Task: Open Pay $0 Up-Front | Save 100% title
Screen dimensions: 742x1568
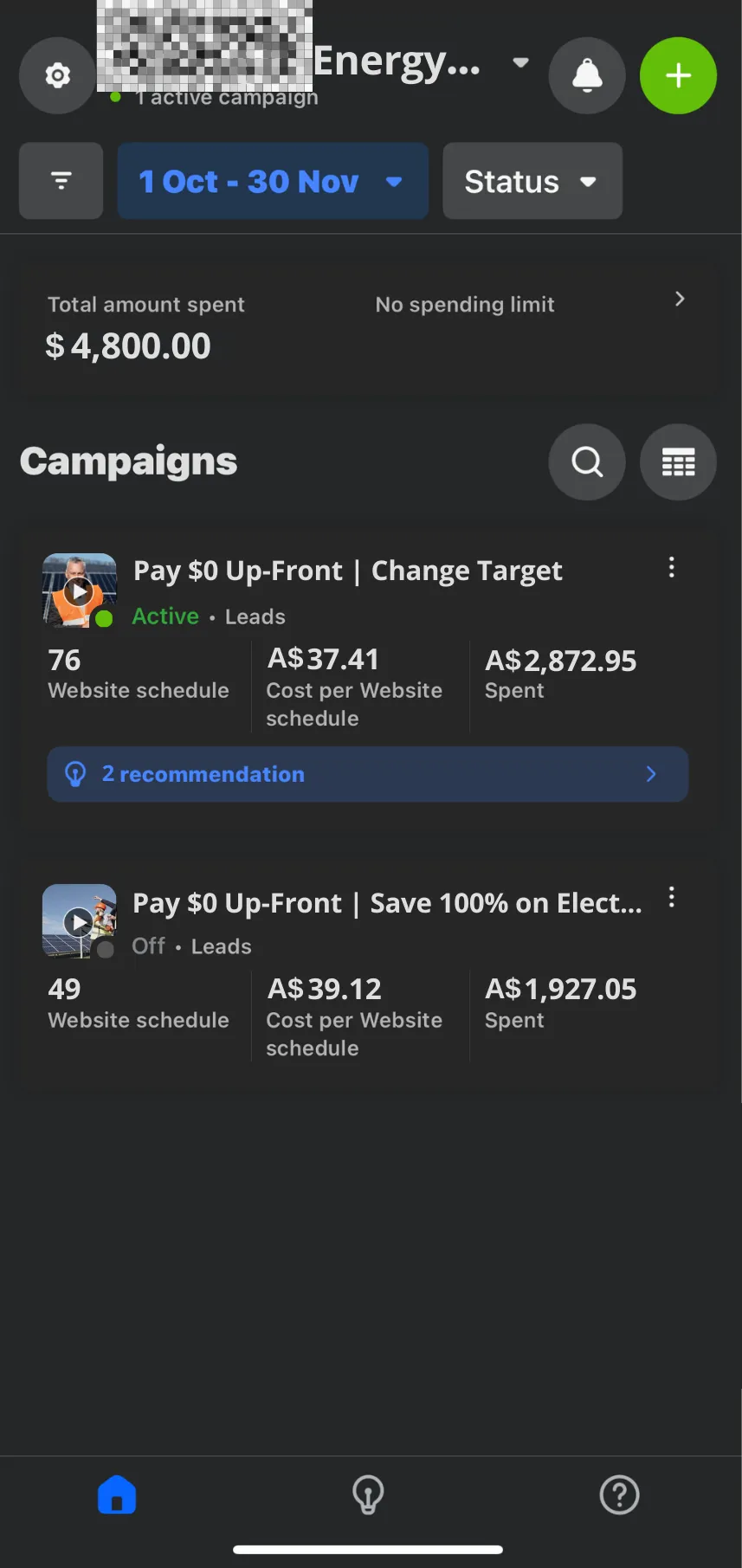Action: pyautogui.click(x=387, y=903)
